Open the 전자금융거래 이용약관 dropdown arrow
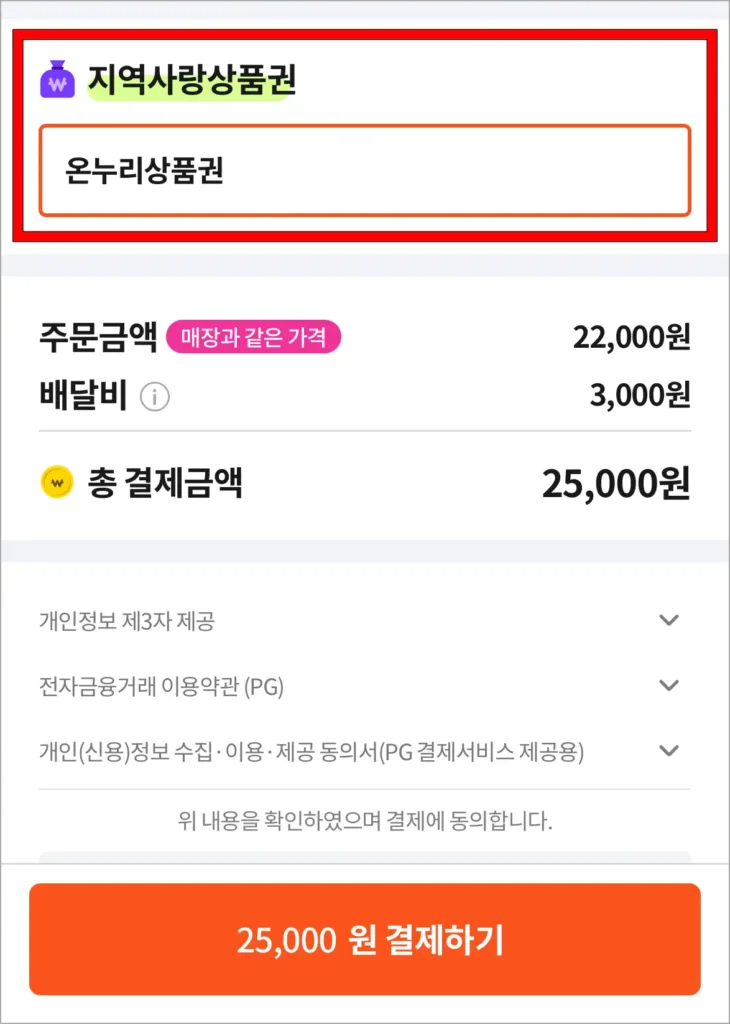This screenshot has height=1024, width=730. tap(670, 685)
